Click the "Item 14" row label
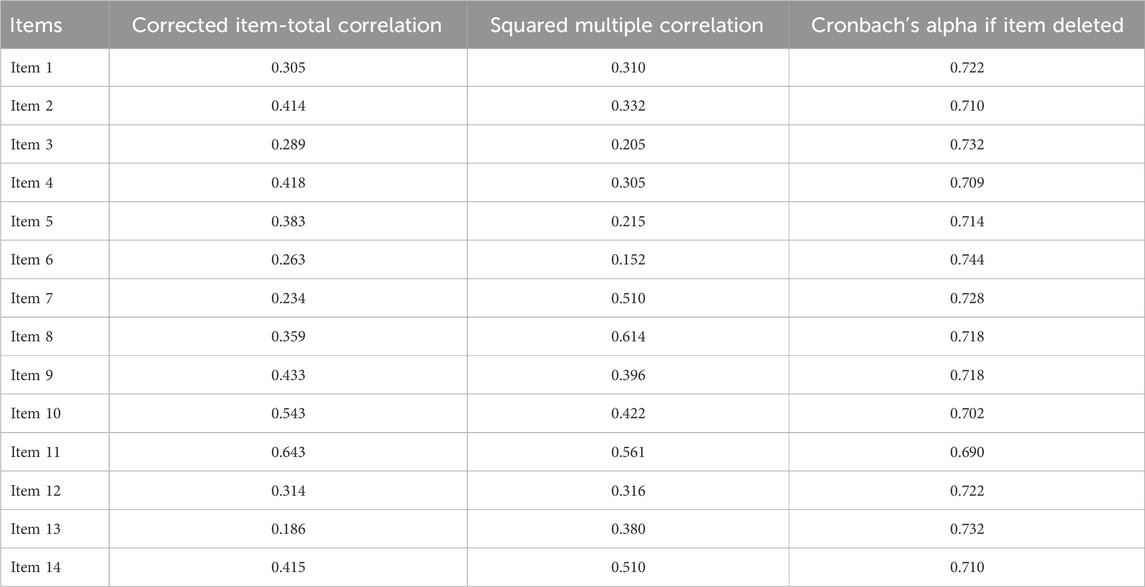This screenshot has height=587, width=1145. pos(35,567)
